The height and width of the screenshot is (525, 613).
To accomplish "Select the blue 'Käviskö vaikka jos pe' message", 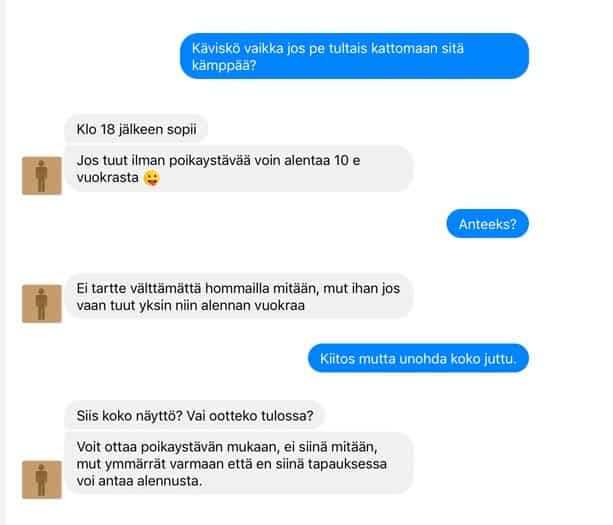I will tap(354, 56).
